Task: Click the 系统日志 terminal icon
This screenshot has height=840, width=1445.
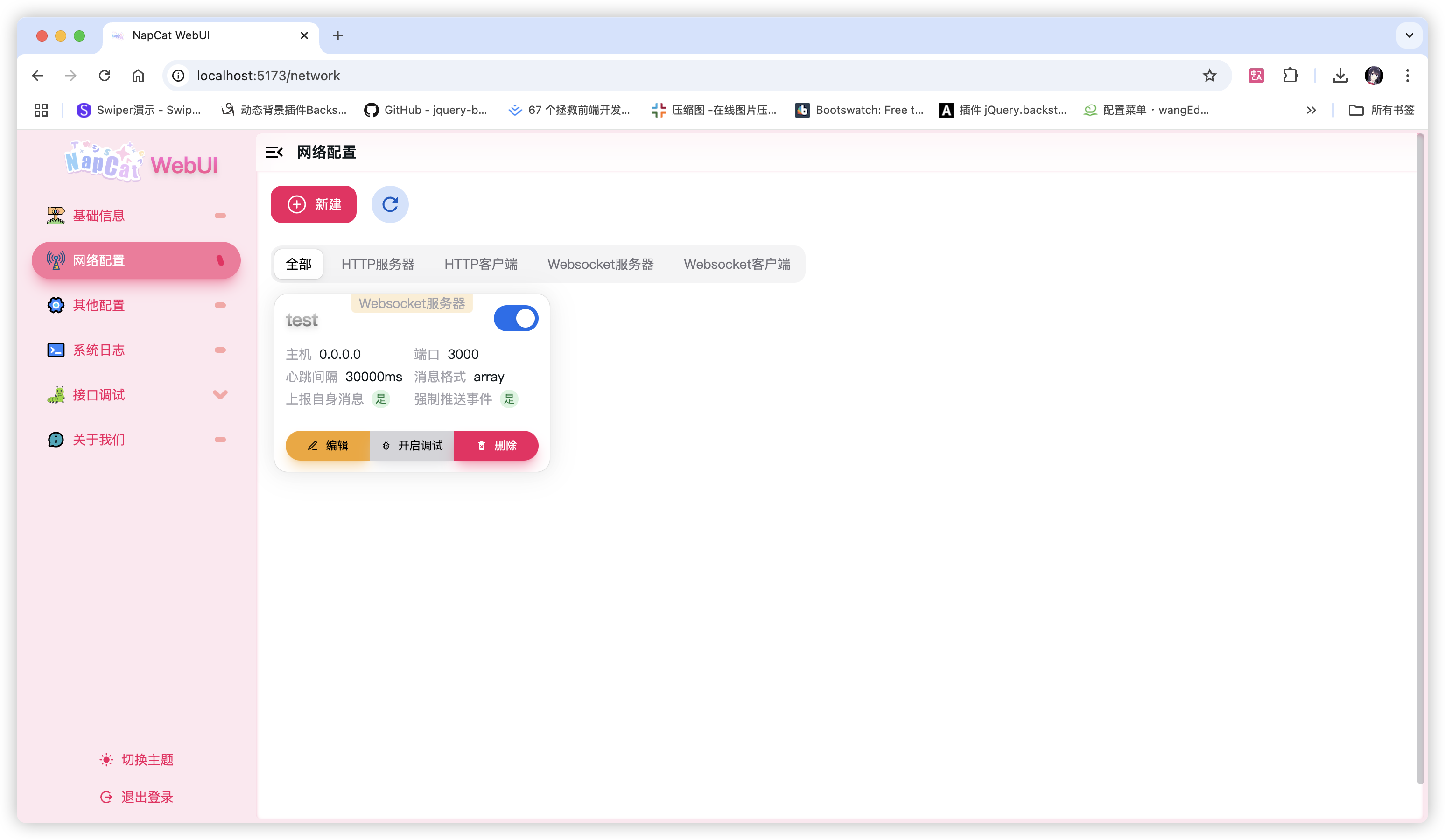Action: pos(56,350)
